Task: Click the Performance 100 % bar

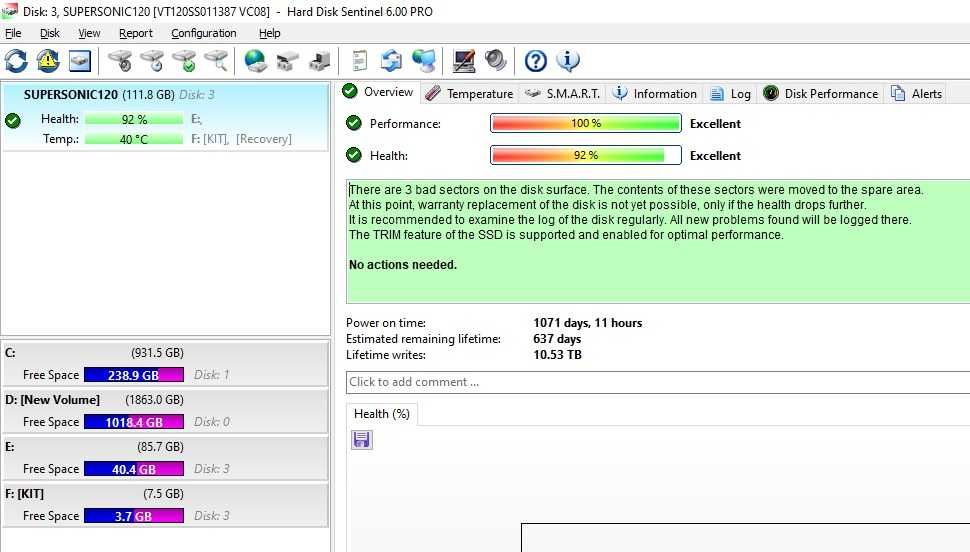Action: pos(586,123)
